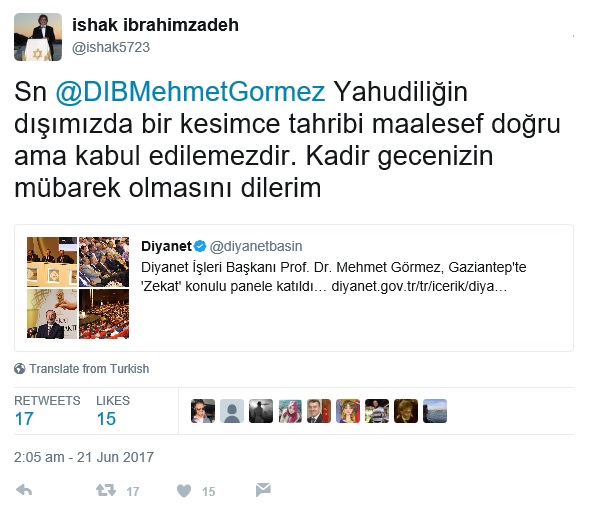Screen dimensions: 595x510
Task: Open @DIBMehmetGormez mention link
Action: (190, 92)
